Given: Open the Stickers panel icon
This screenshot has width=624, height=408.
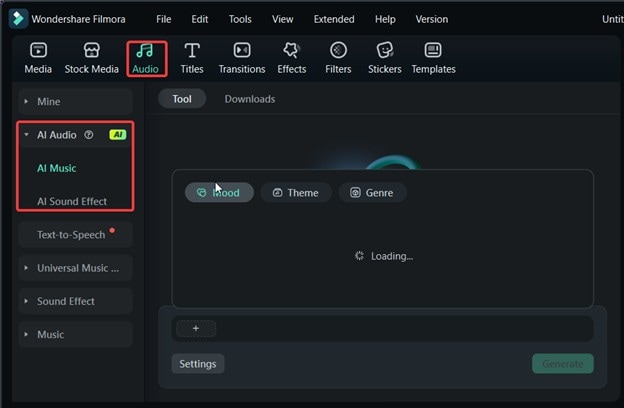Looking at the screenshot, I should coord(385,51).
